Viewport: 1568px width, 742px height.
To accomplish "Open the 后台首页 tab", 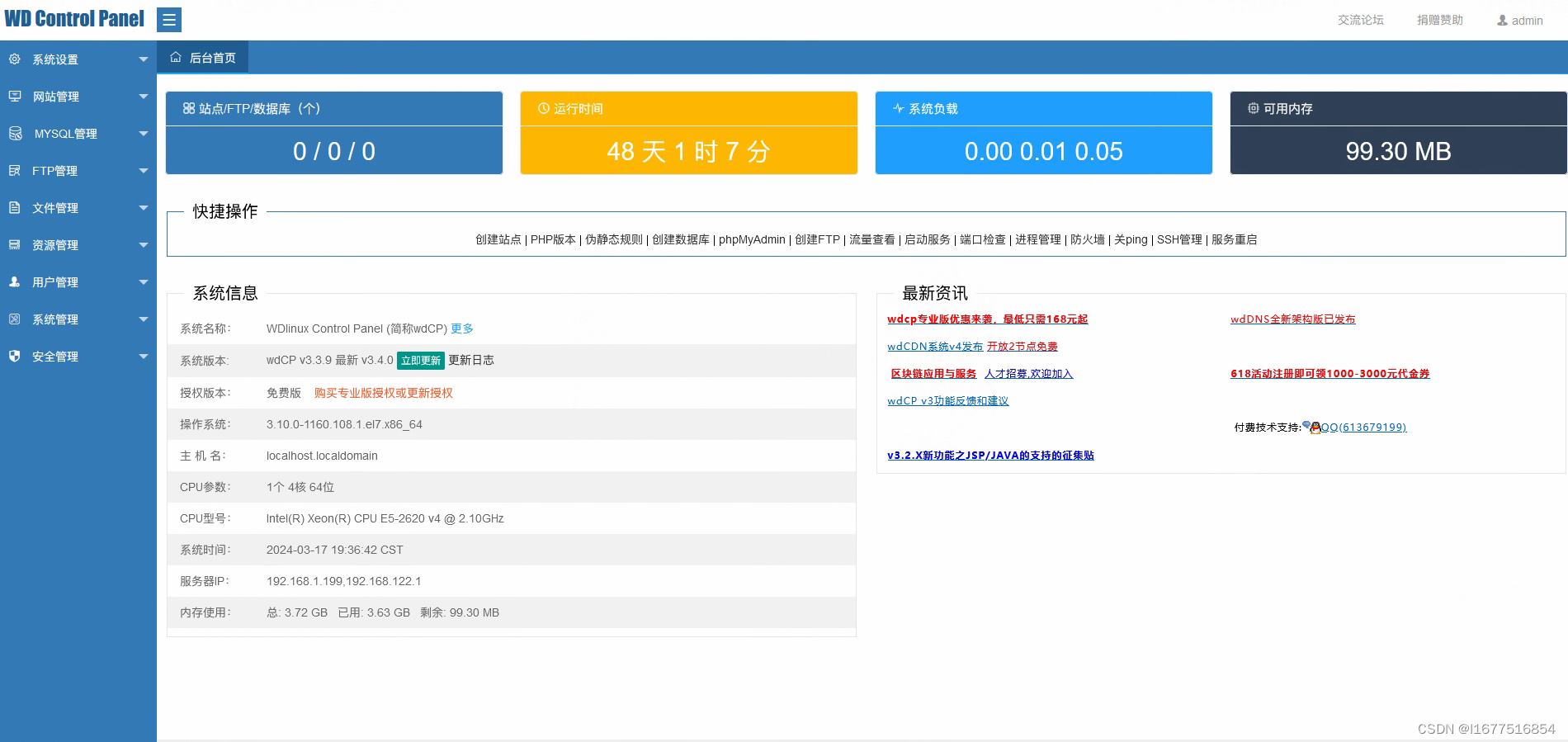I will click(x=202, y=58).
